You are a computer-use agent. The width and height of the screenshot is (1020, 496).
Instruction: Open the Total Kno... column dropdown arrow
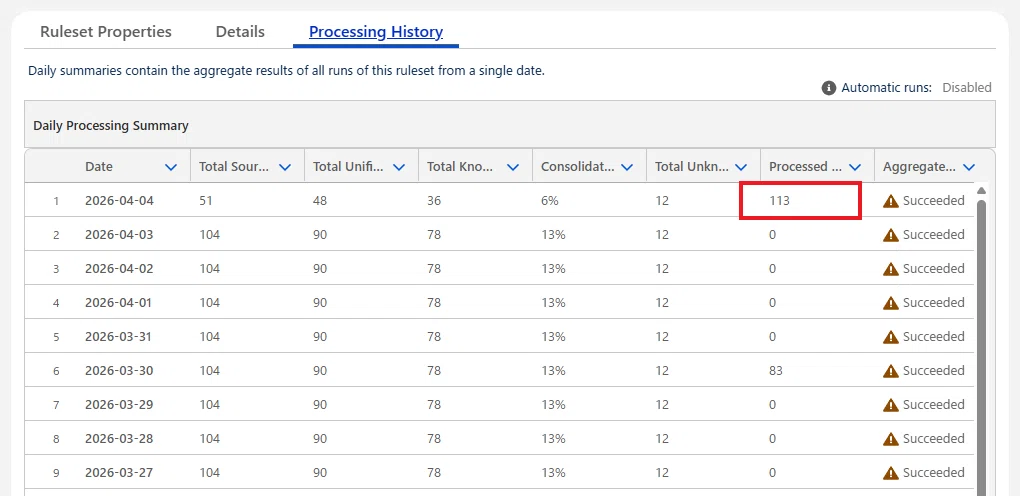point(513,167)
